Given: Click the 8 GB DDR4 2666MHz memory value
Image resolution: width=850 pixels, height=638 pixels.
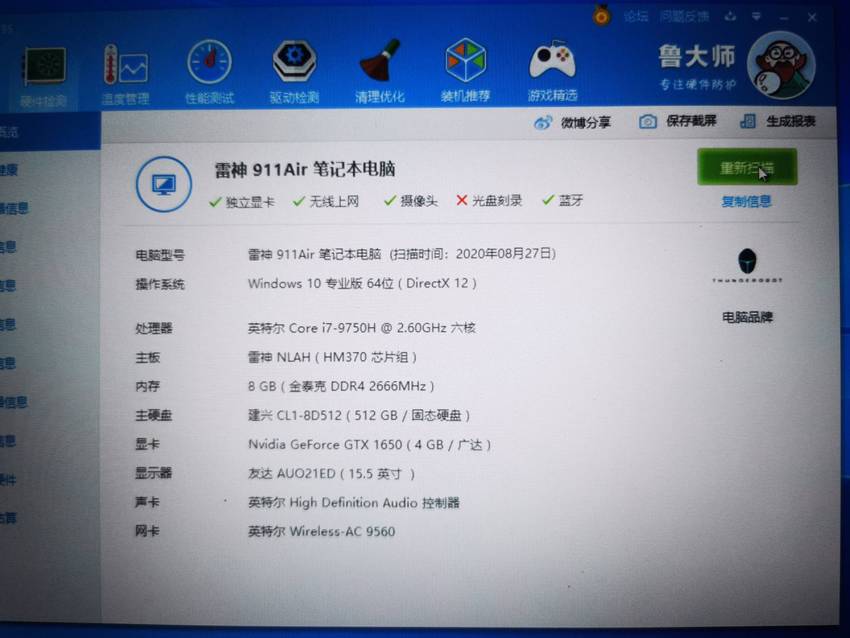Looking at the screenshot, I should click(x=341, y=386).
